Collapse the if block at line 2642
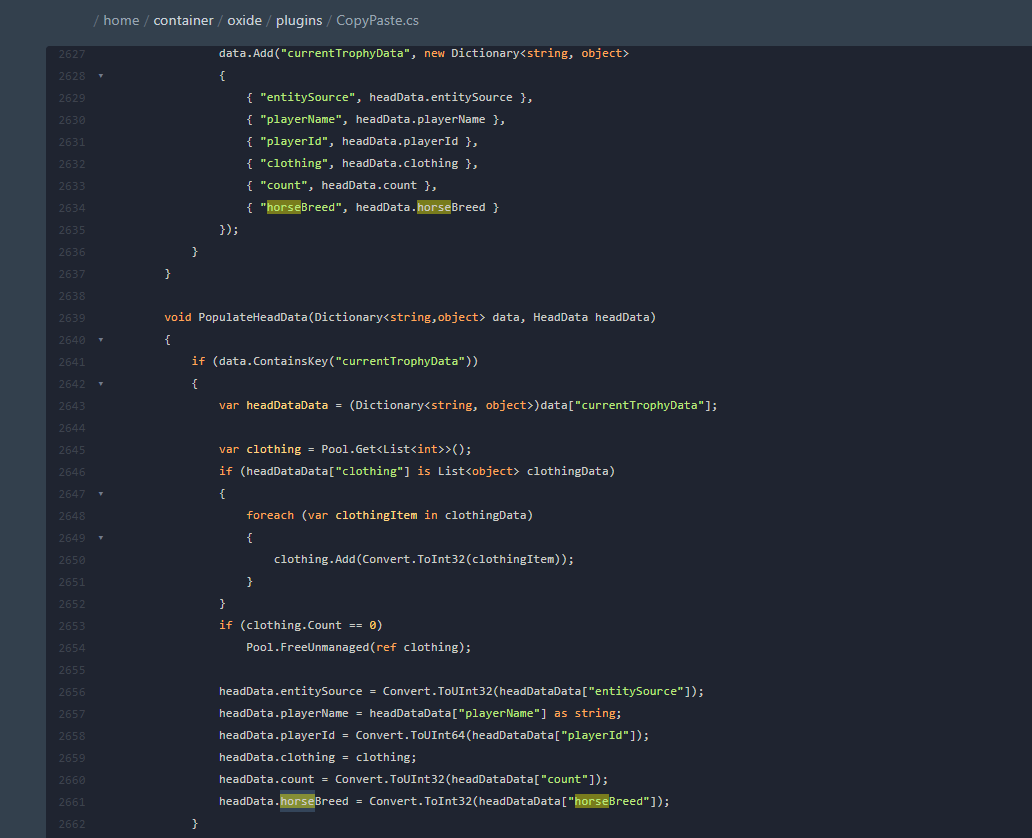Image resolution: width=1032 pixels, height=838 pixels. coord(100,383)
